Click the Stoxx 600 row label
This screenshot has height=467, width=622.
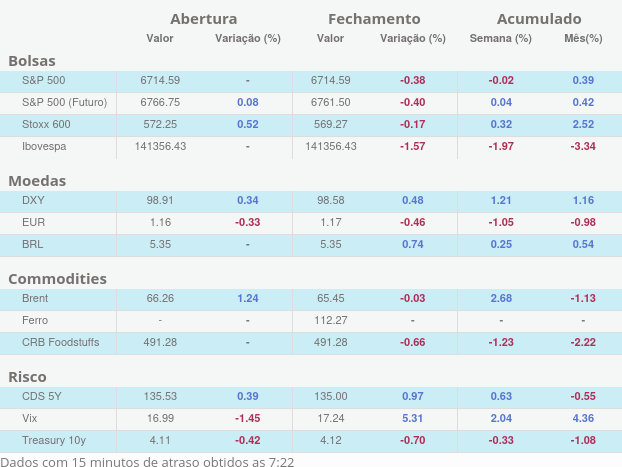[x=46, y=124]
